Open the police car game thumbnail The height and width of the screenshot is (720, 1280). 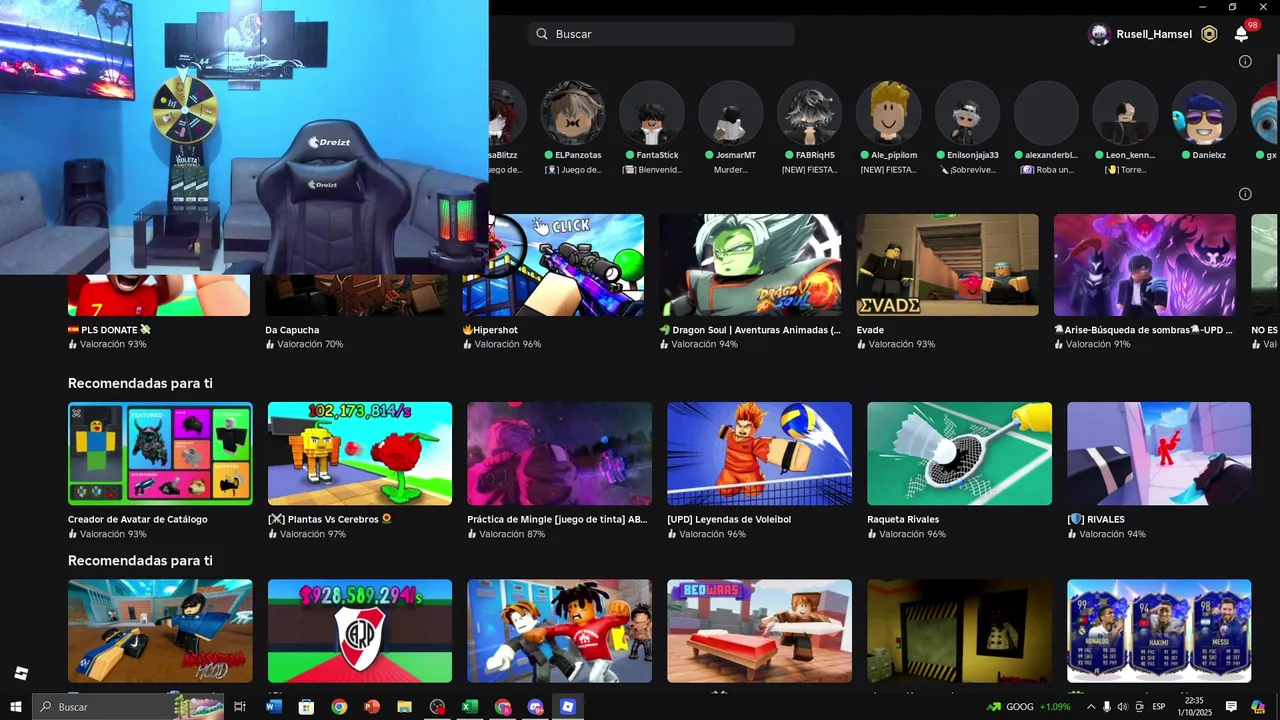coord(160,631)
